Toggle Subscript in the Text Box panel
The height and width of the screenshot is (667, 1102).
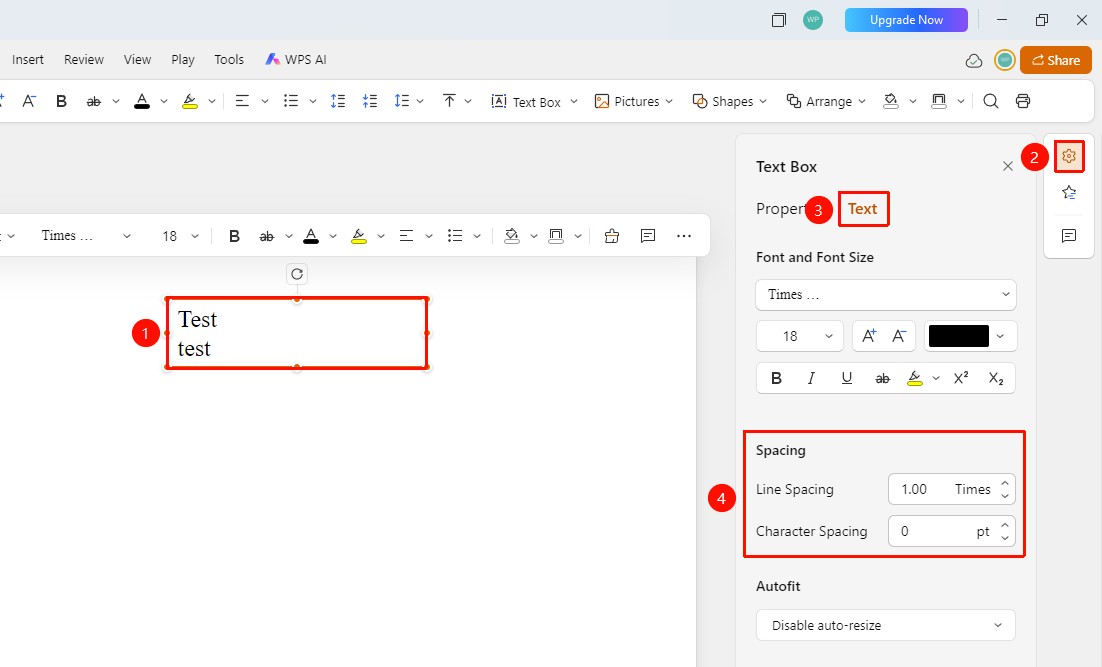(996, 378)
